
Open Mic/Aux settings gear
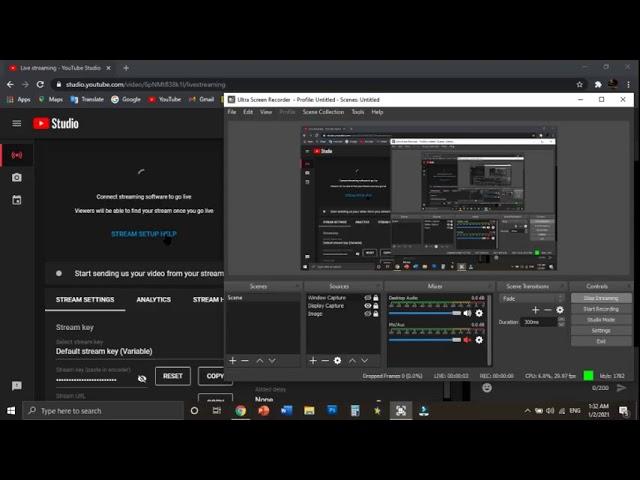tap(479, 340)
